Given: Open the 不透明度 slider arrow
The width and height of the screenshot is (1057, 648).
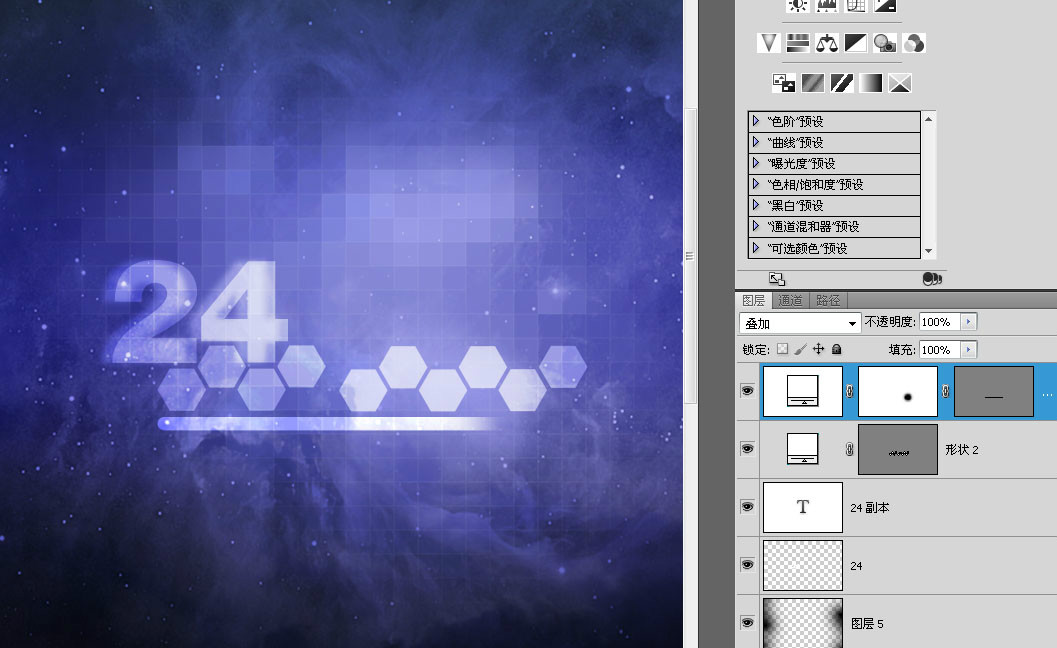Looking at the screenshot, I should point(969,322).
